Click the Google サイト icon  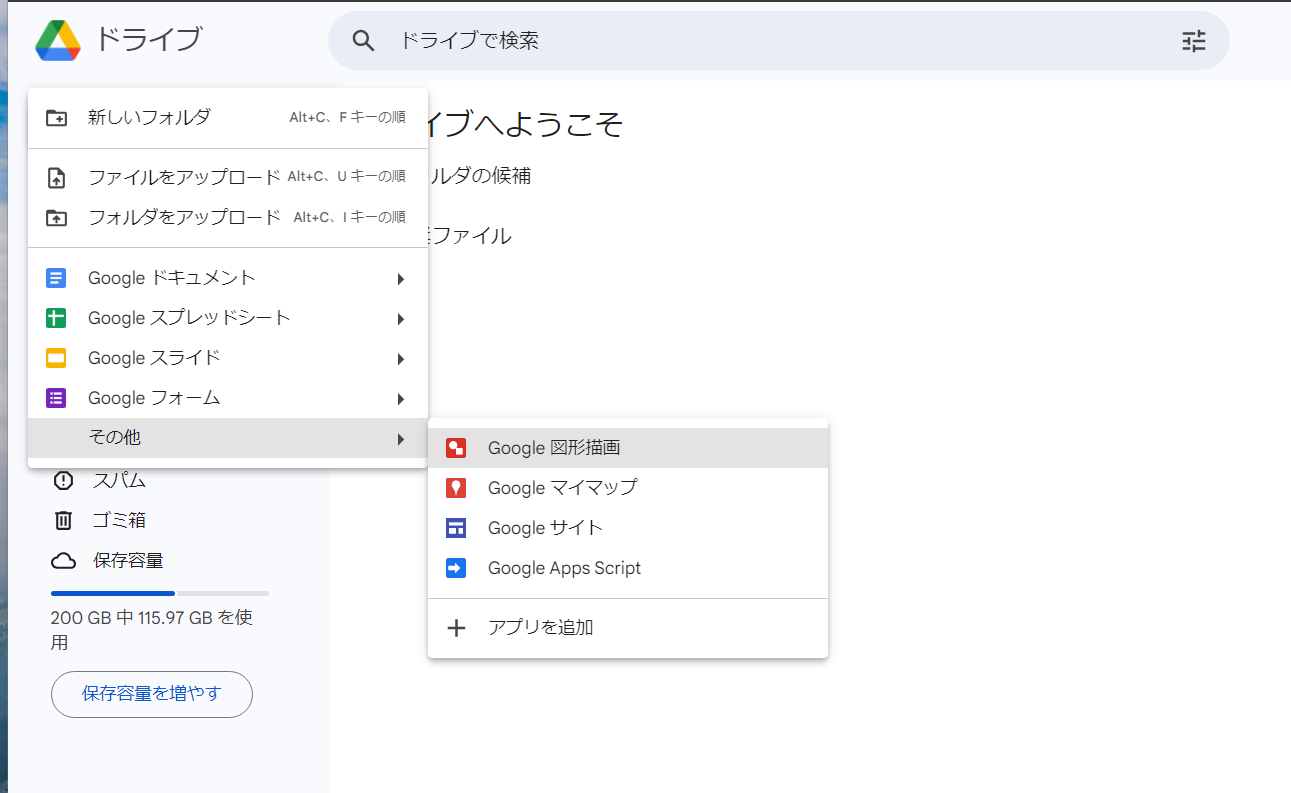[x=456, y=528]
